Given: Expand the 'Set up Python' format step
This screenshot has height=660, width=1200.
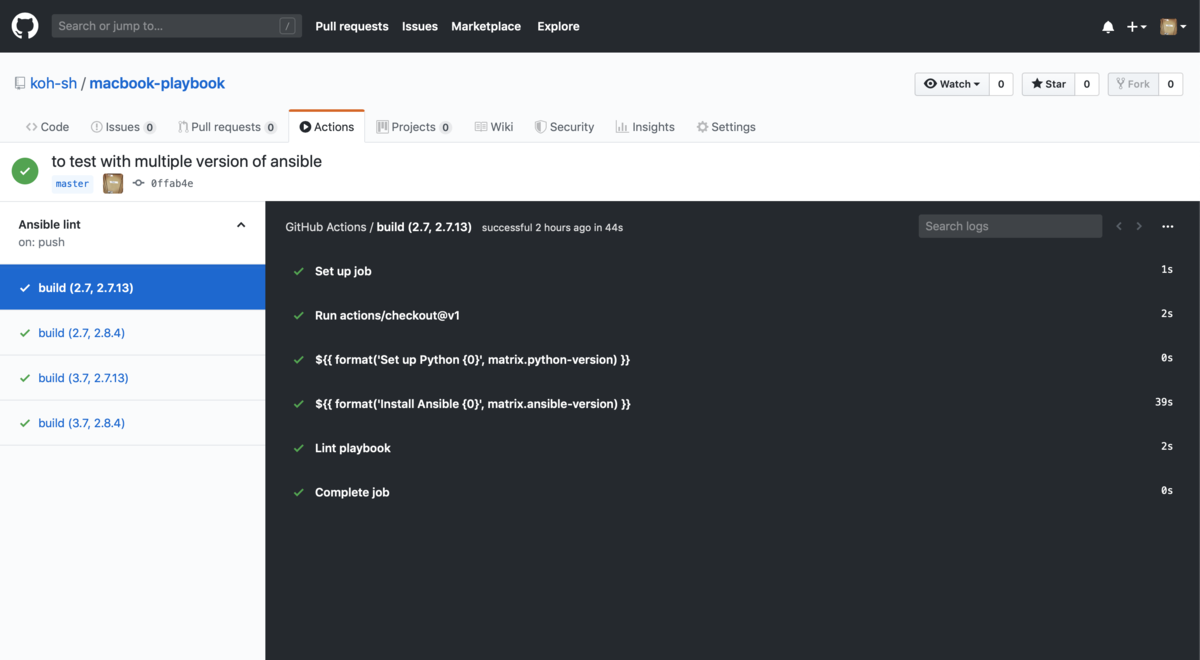Looking at the screenshot, I should (732, 359).
